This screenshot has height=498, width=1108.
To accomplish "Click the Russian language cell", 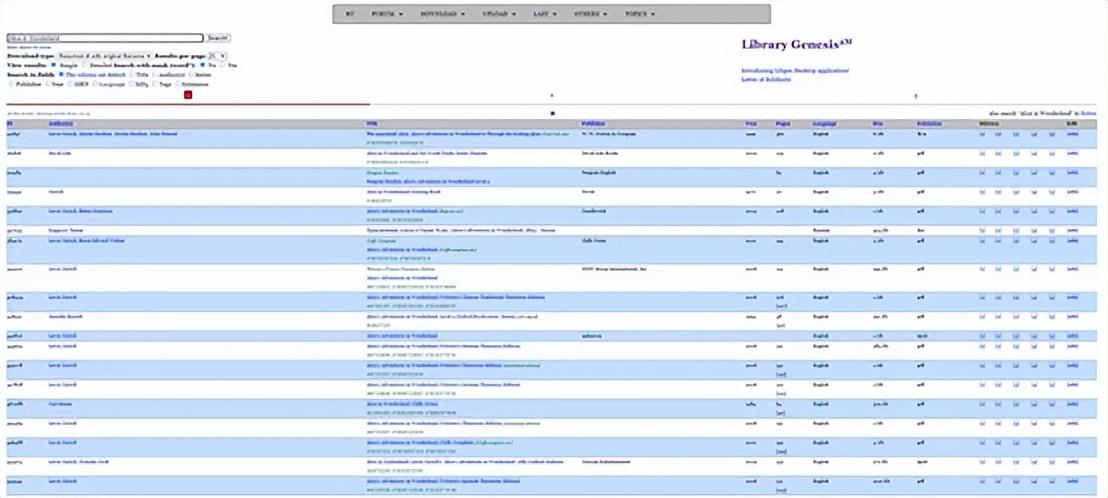I will point(822,230).
